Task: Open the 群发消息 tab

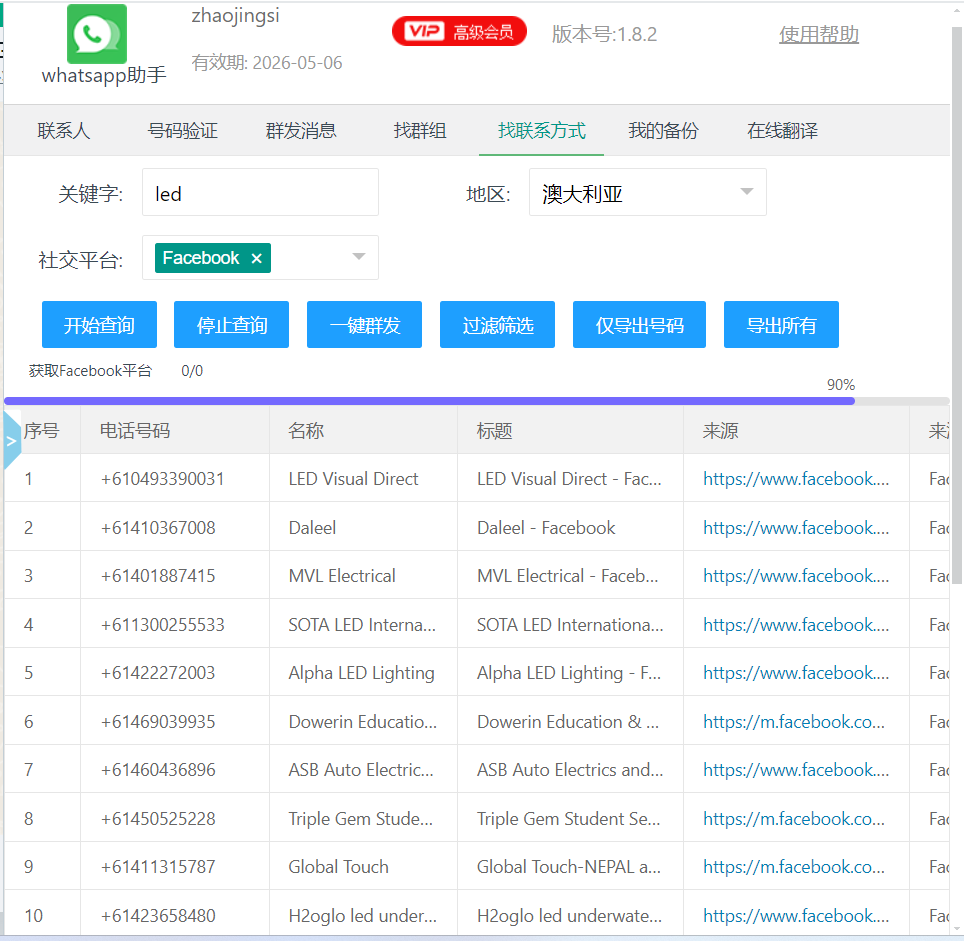Action: click(301, 131)
